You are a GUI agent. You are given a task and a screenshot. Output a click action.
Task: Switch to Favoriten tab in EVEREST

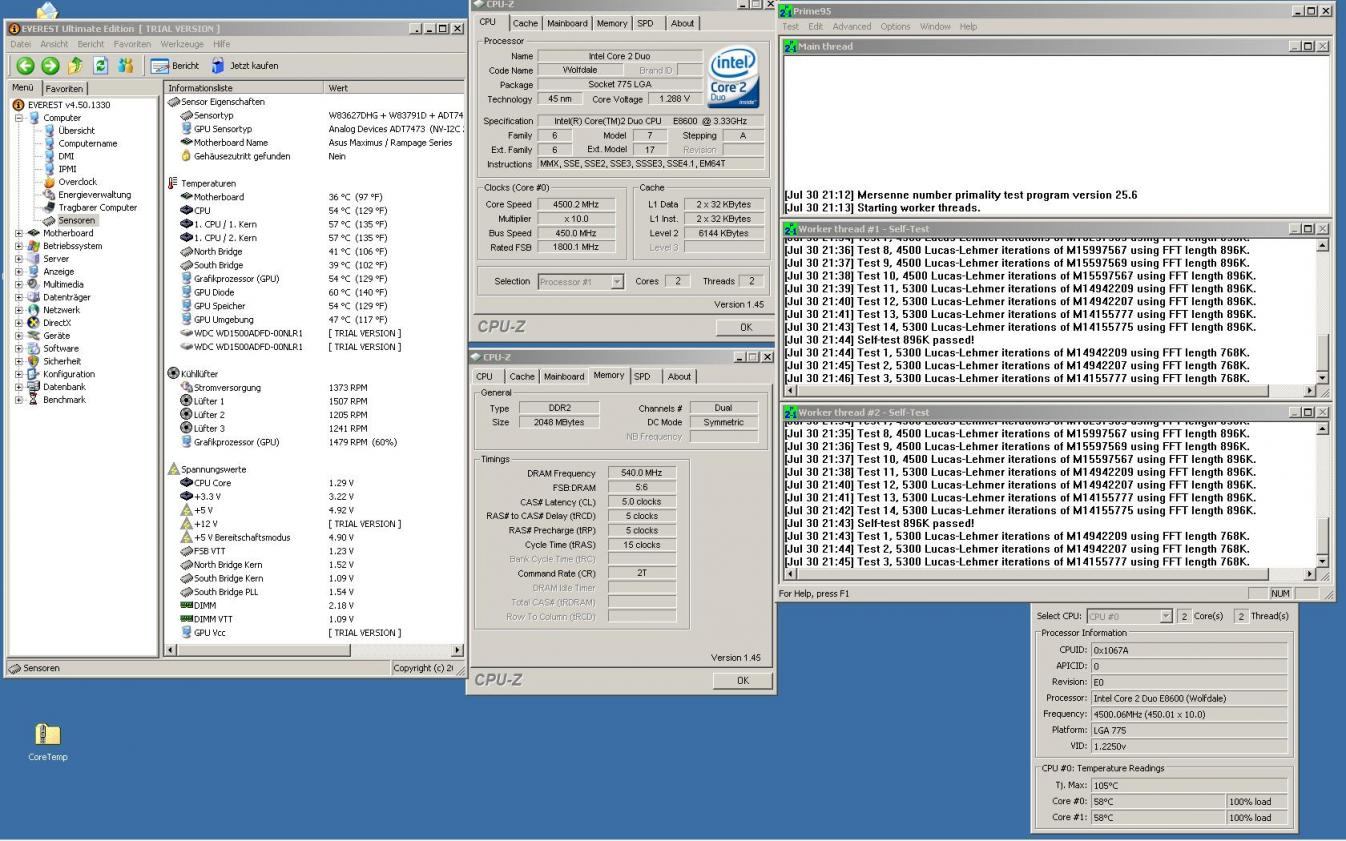click(x=64, y=88)
